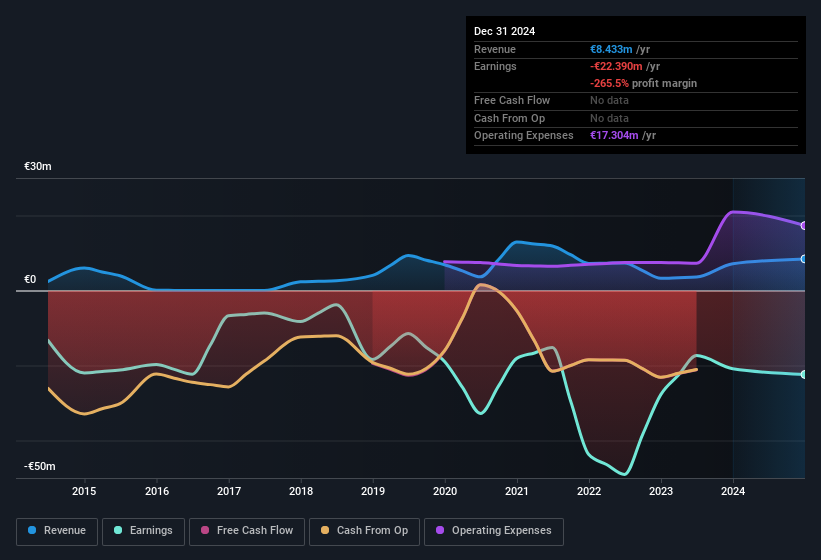Image resolution: width=821 pixels, height=560 pixels.
Task: Click the 2018 x-axis label
Action: coord(301,491)
